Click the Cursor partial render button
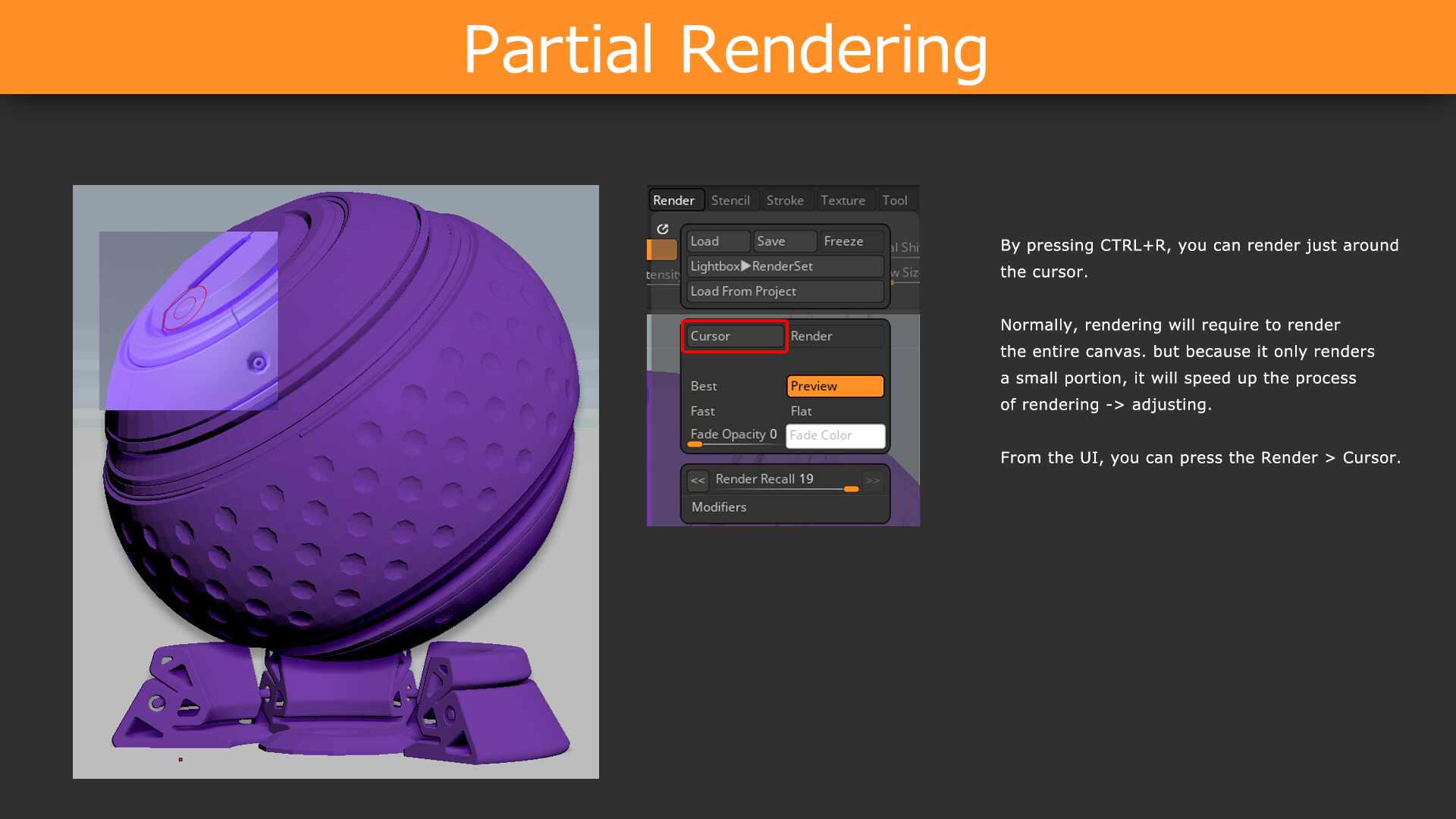The image size is (1456, 819). 734,336
